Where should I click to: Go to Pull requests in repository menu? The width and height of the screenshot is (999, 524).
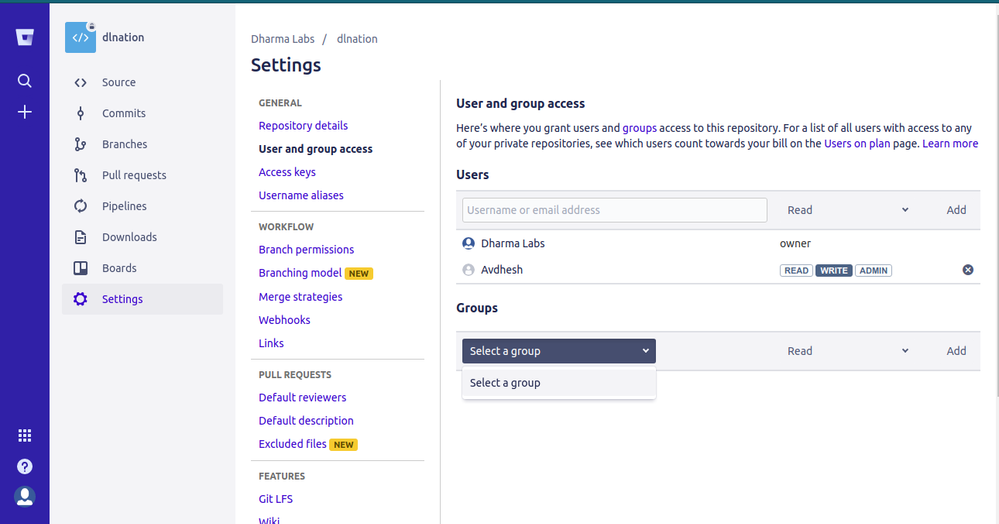tap(134, 175)
